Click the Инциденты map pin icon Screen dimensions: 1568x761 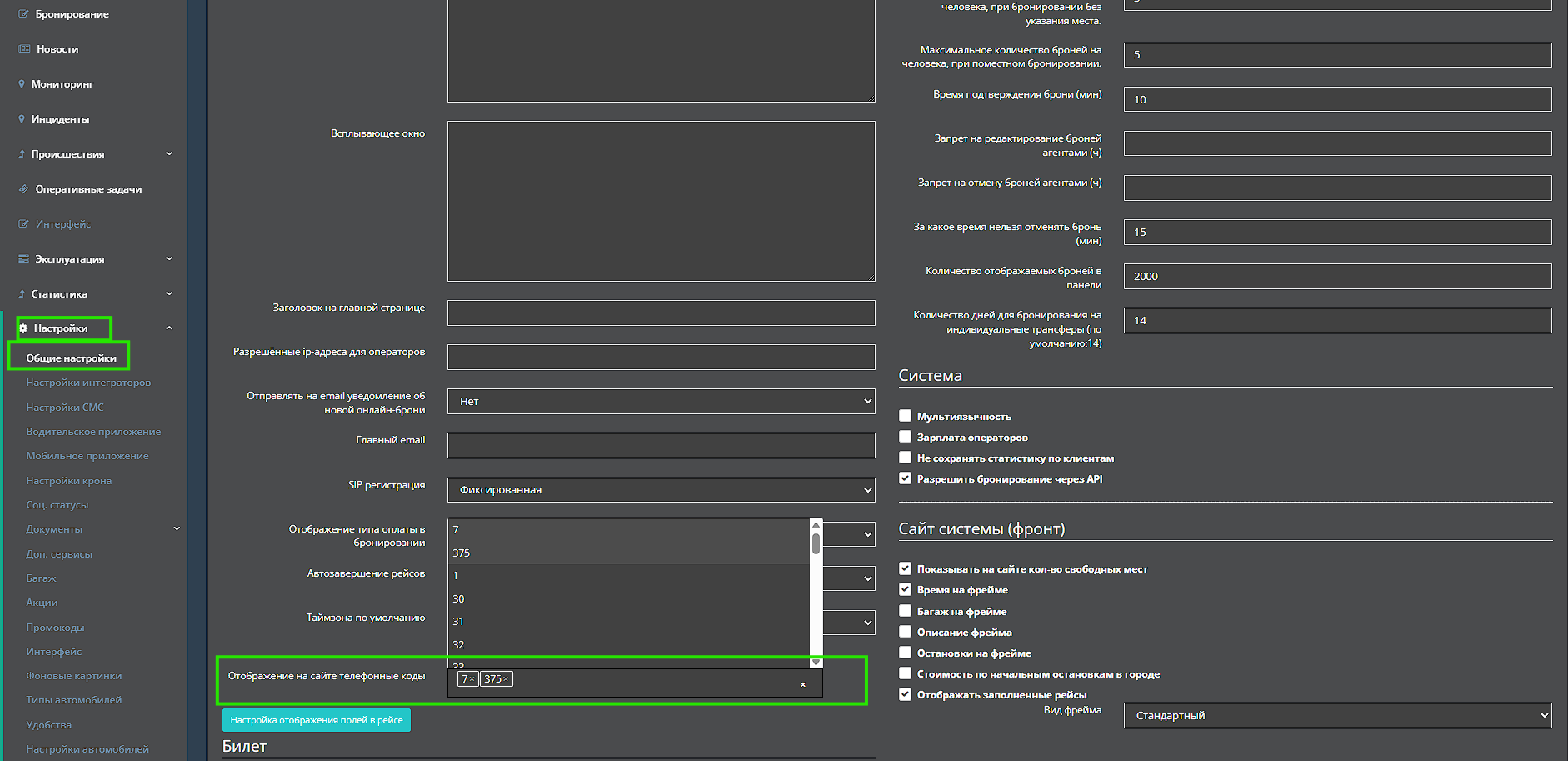pyautogui.click(x=22, y=119)
